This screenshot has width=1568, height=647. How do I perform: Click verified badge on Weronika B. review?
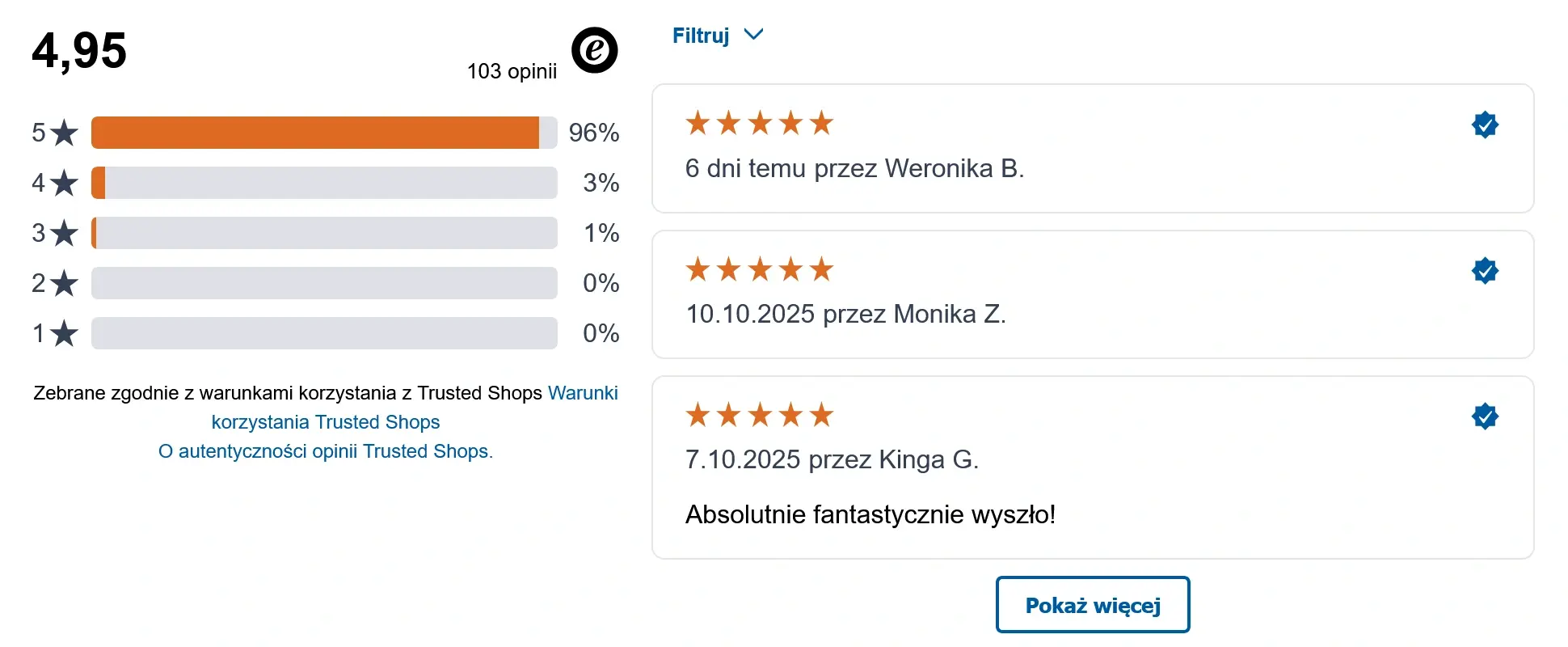point(1485,125)
